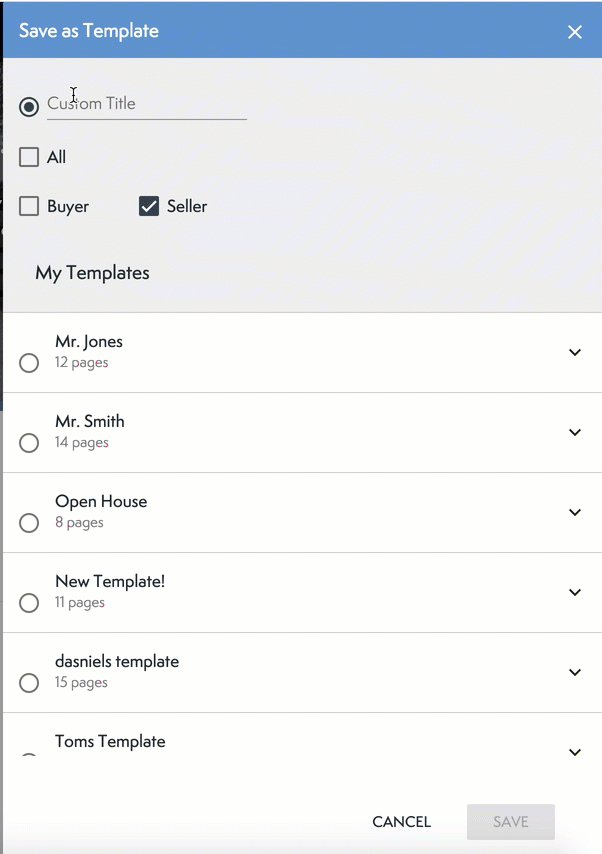
Task: Expand the Toms Template chevron
Action: 575,752
